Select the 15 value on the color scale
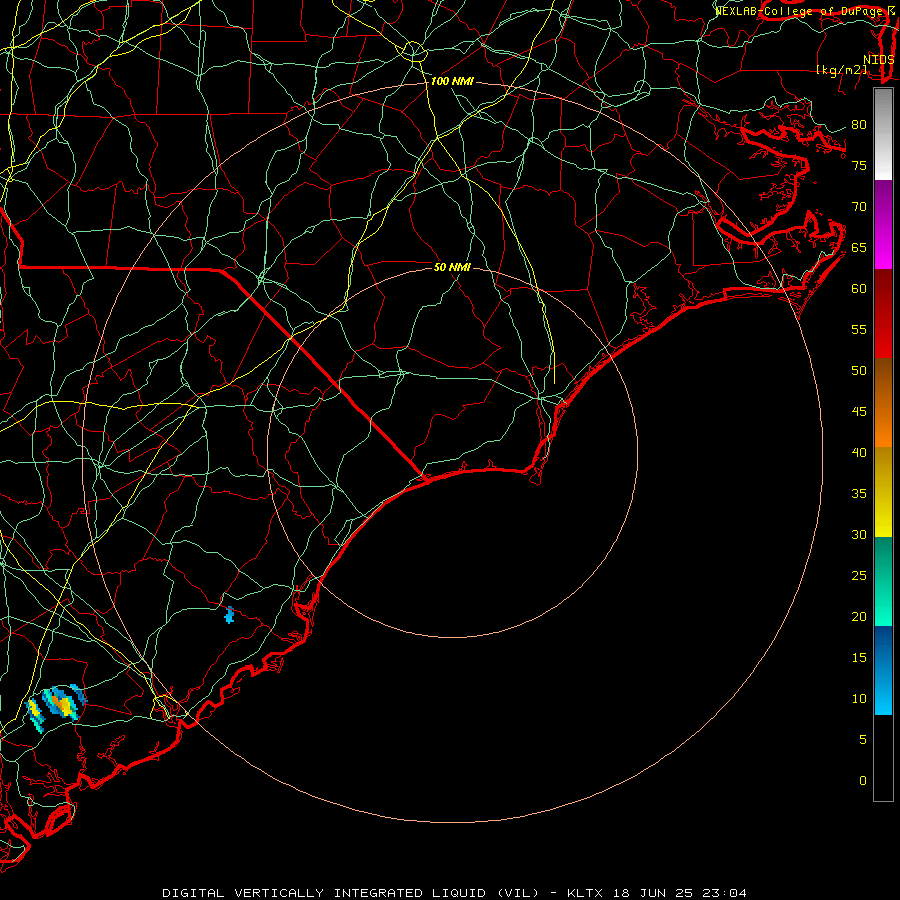Image resolution: width=900 pixels, height=900 pixels. click(859, 658)
